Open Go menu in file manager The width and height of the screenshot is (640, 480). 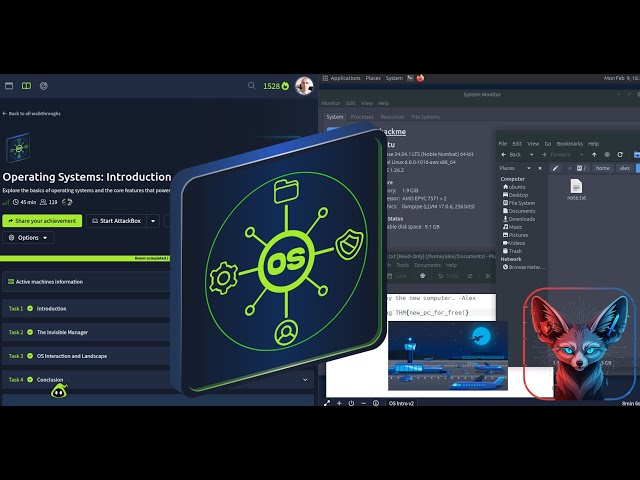pyautogui.click(x=548, y=144)
